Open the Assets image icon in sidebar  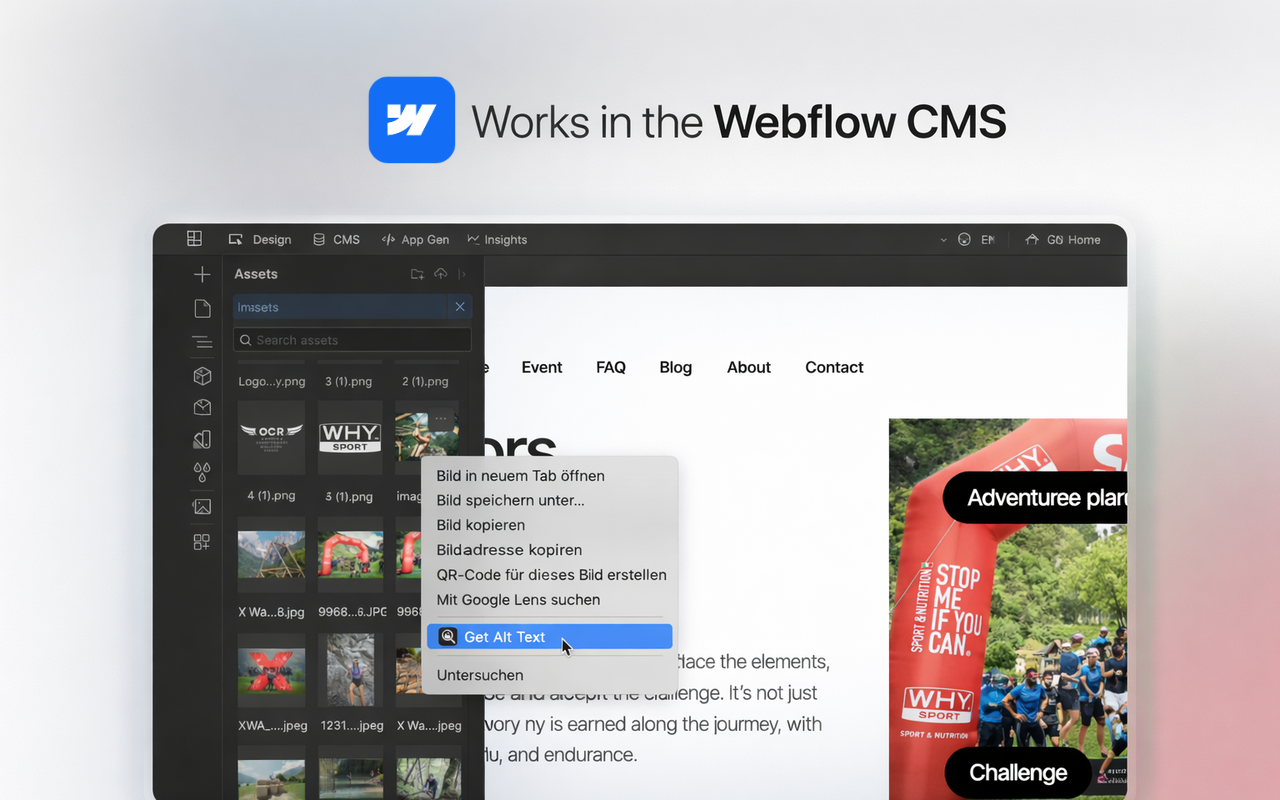pos(202,507)
